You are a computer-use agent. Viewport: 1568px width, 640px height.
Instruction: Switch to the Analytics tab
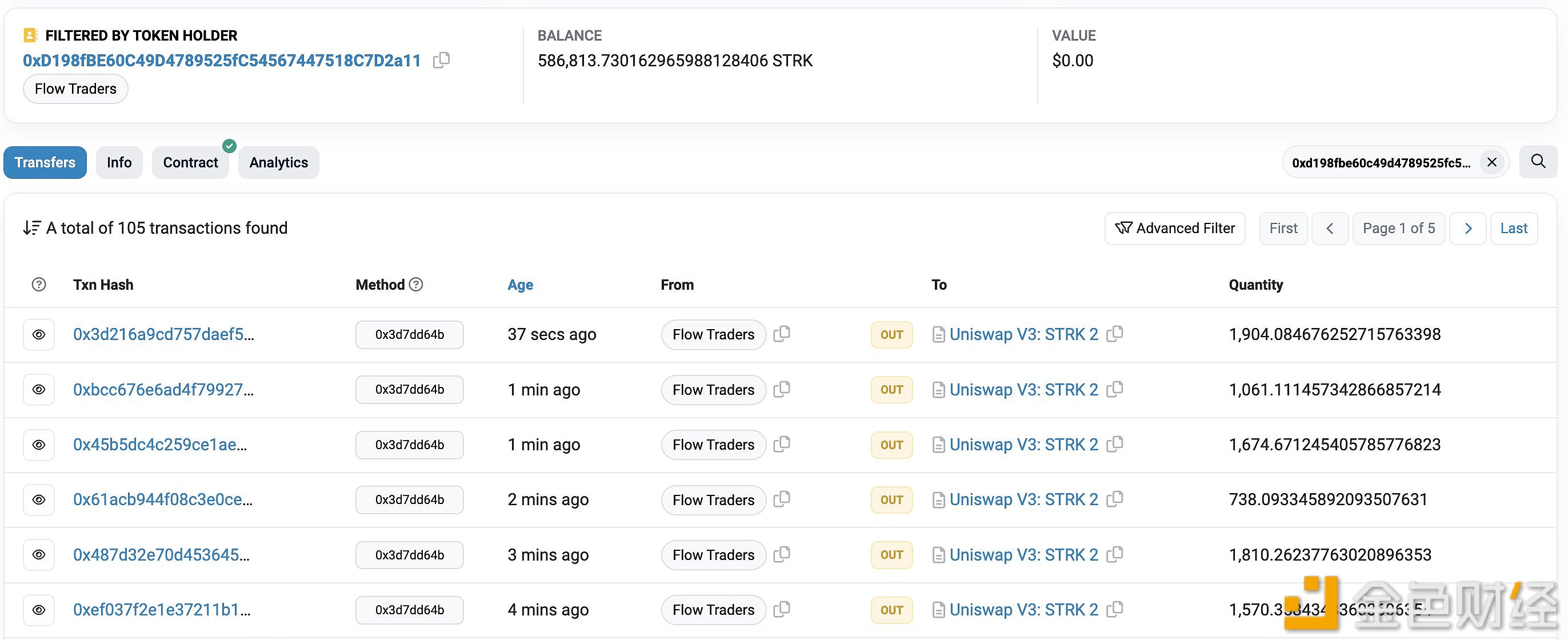pos(278,162)
